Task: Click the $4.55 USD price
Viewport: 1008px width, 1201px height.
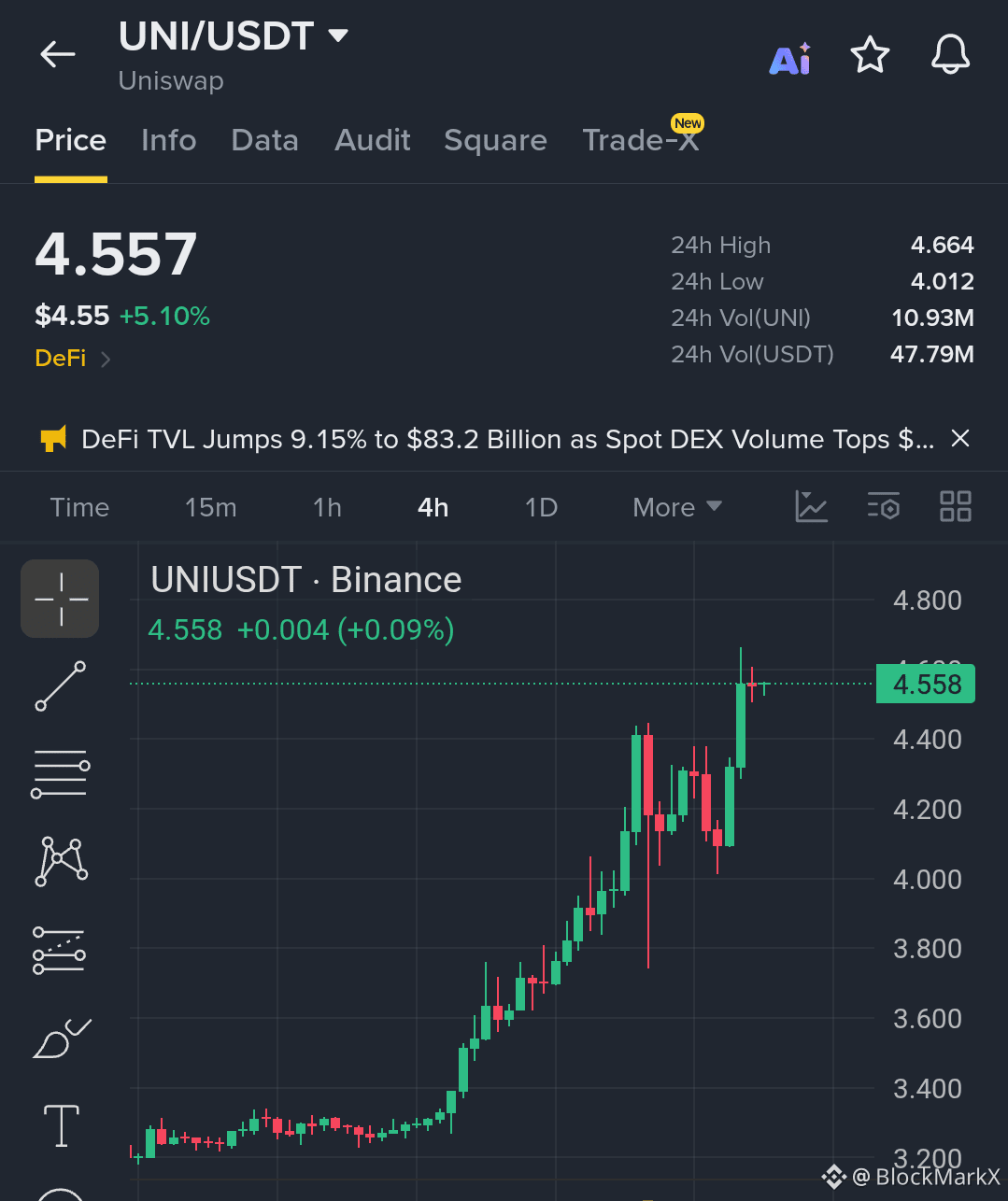Action: pyautogui.click(x=72, y=316)
